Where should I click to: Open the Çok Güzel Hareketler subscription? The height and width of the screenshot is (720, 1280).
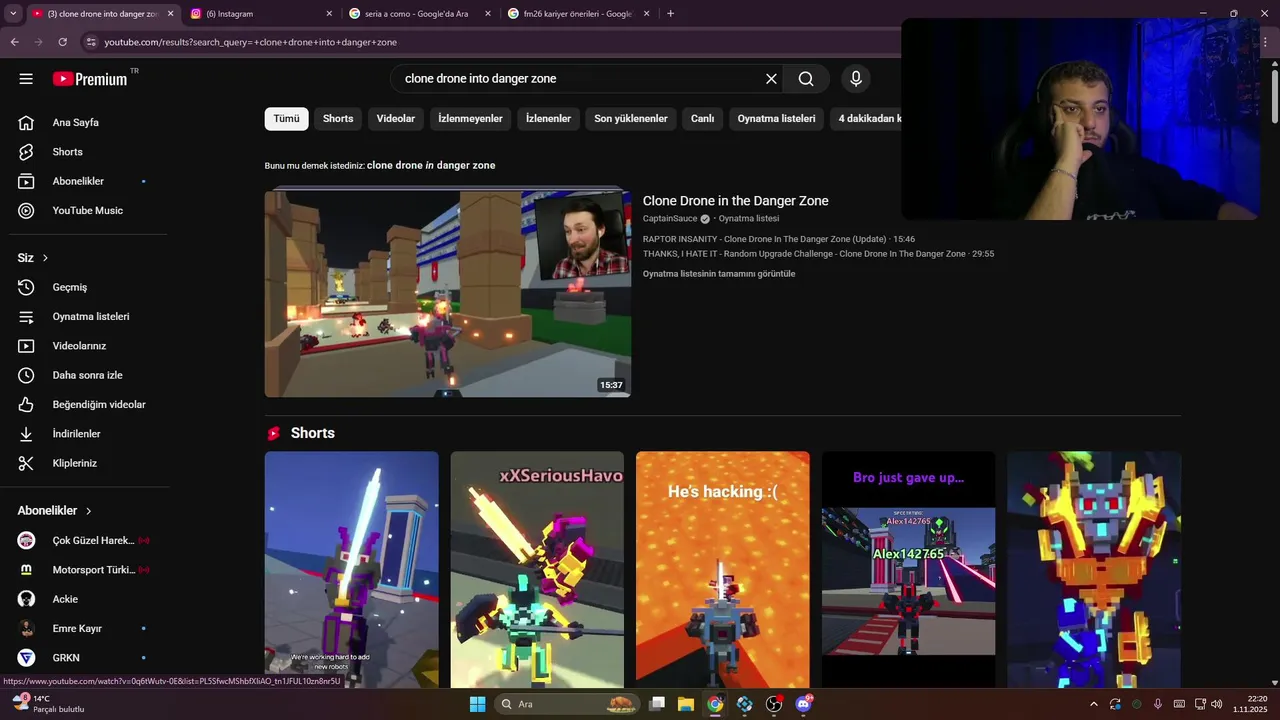pos(84,540)
